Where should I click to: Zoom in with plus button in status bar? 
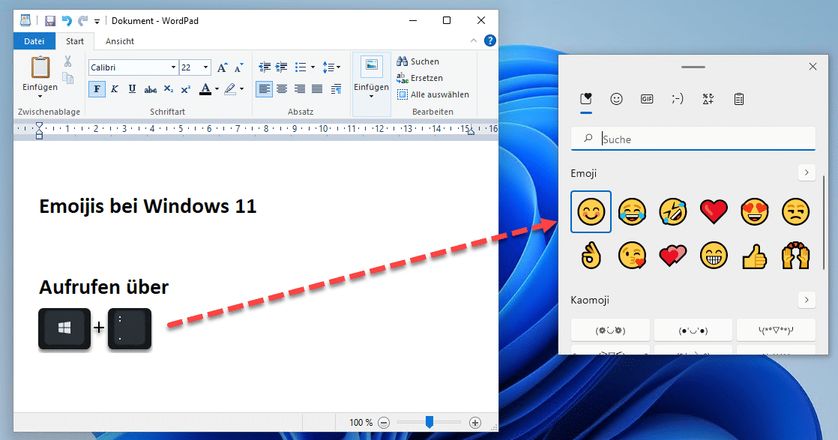(475, 423)
